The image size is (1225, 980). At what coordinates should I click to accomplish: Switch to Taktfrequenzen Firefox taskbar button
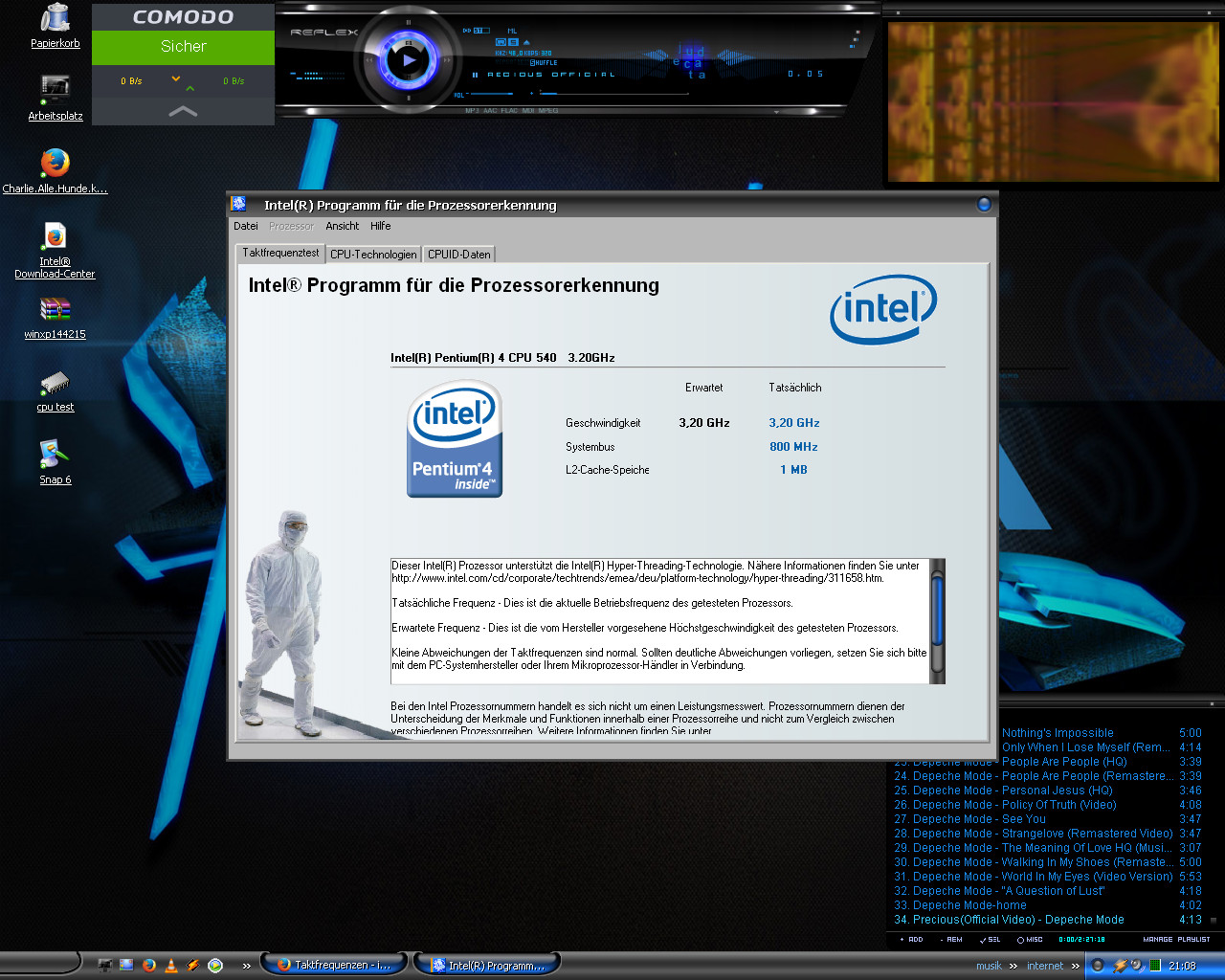pyautogui.click(x=333, y=965)
